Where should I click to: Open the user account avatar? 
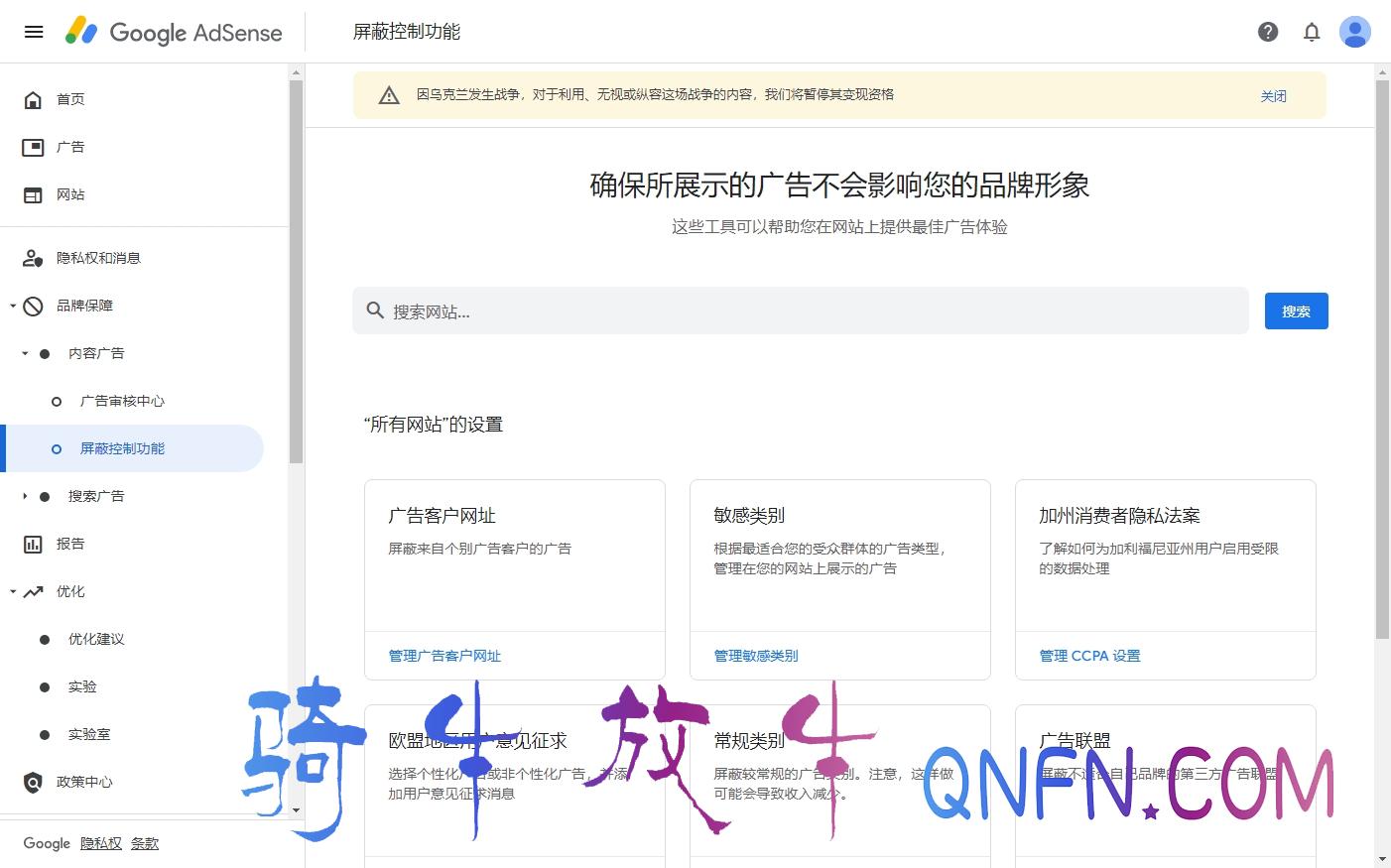(x=1355, y=32)
